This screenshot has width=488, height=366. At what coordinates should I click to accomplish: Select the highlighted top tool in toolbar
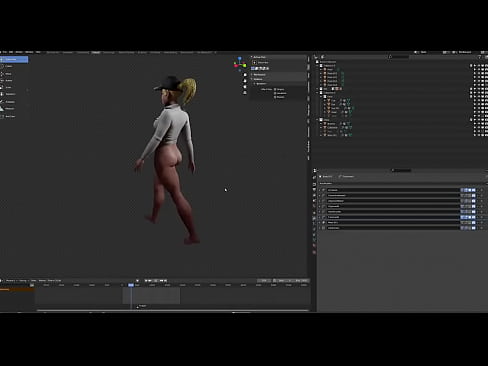coord(14,59)
